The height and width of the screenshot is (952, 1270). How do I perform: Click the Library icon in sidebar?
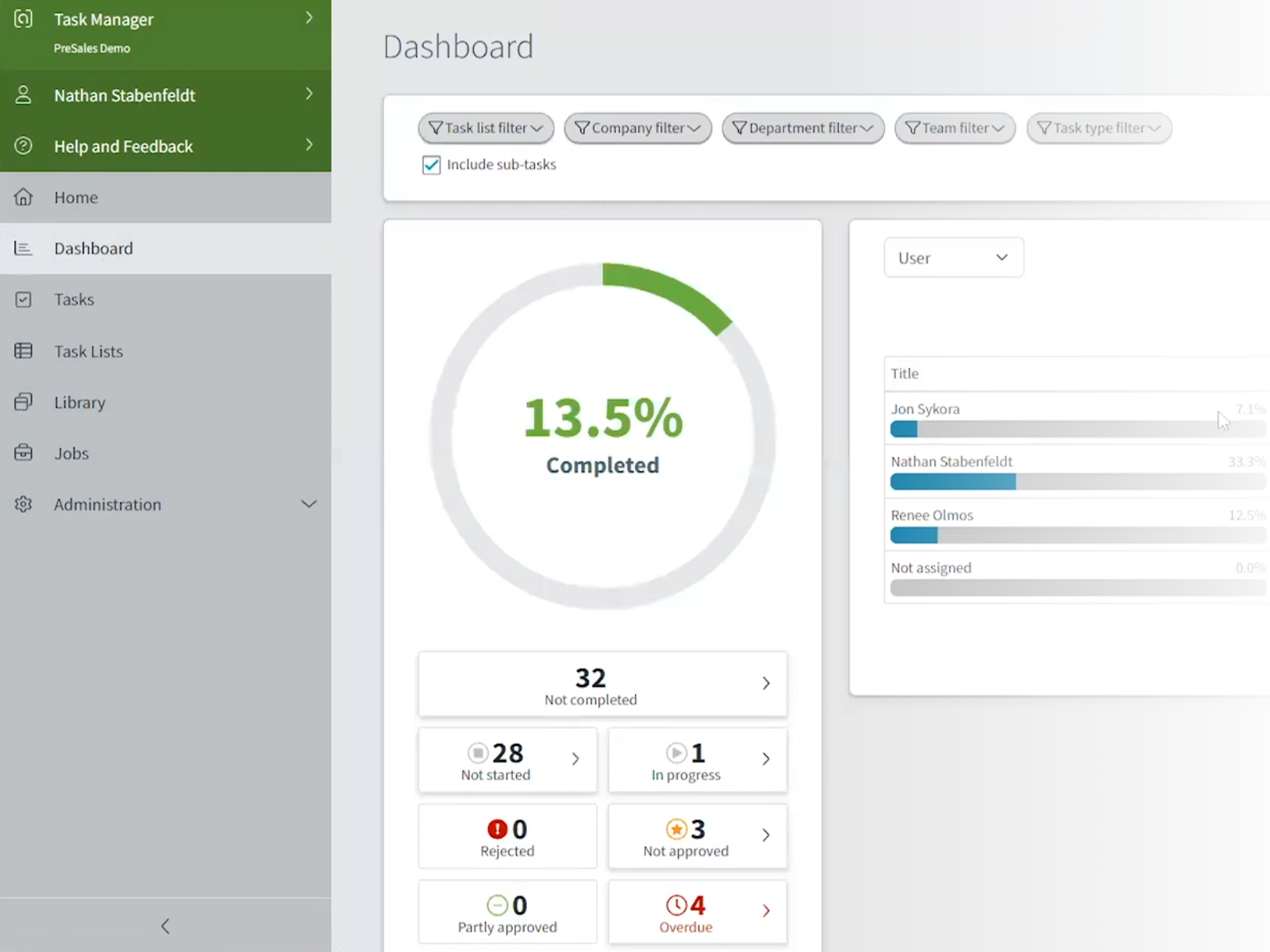click(24, 402)
